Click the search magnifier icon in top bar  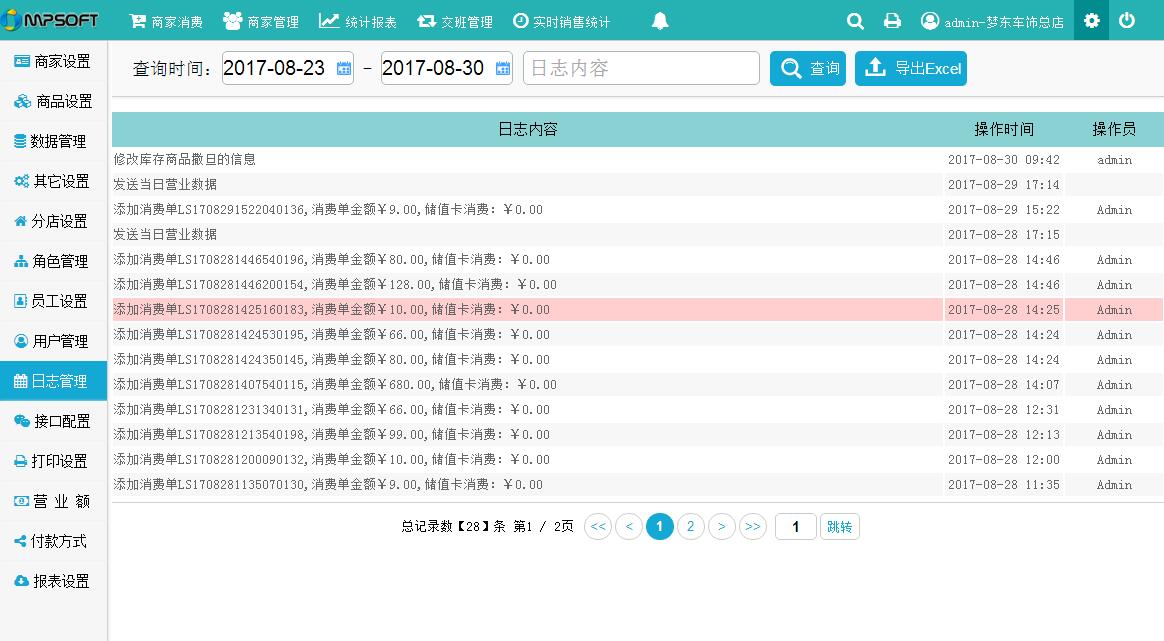coord(855,21)
